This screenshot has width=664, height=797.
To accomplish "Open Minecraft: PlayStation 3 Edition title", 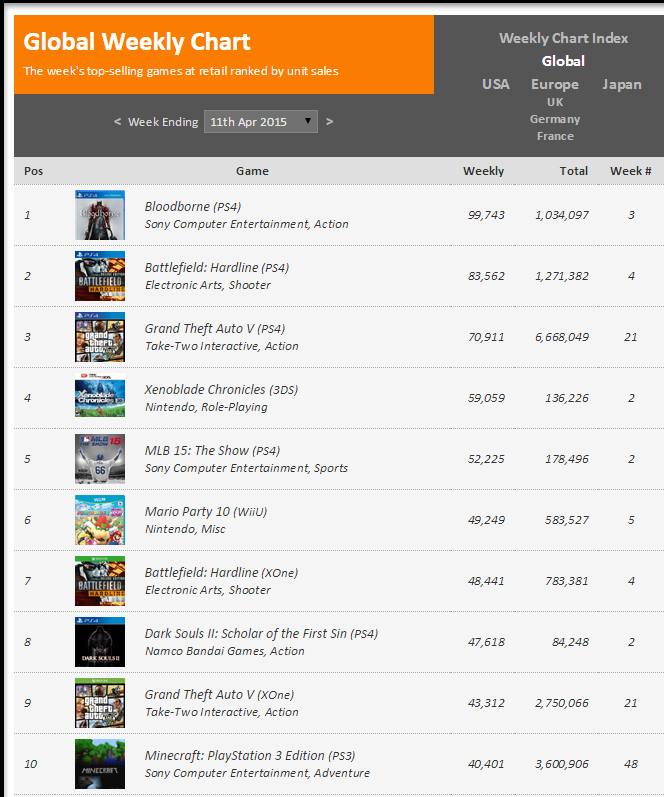I will 250,756.
